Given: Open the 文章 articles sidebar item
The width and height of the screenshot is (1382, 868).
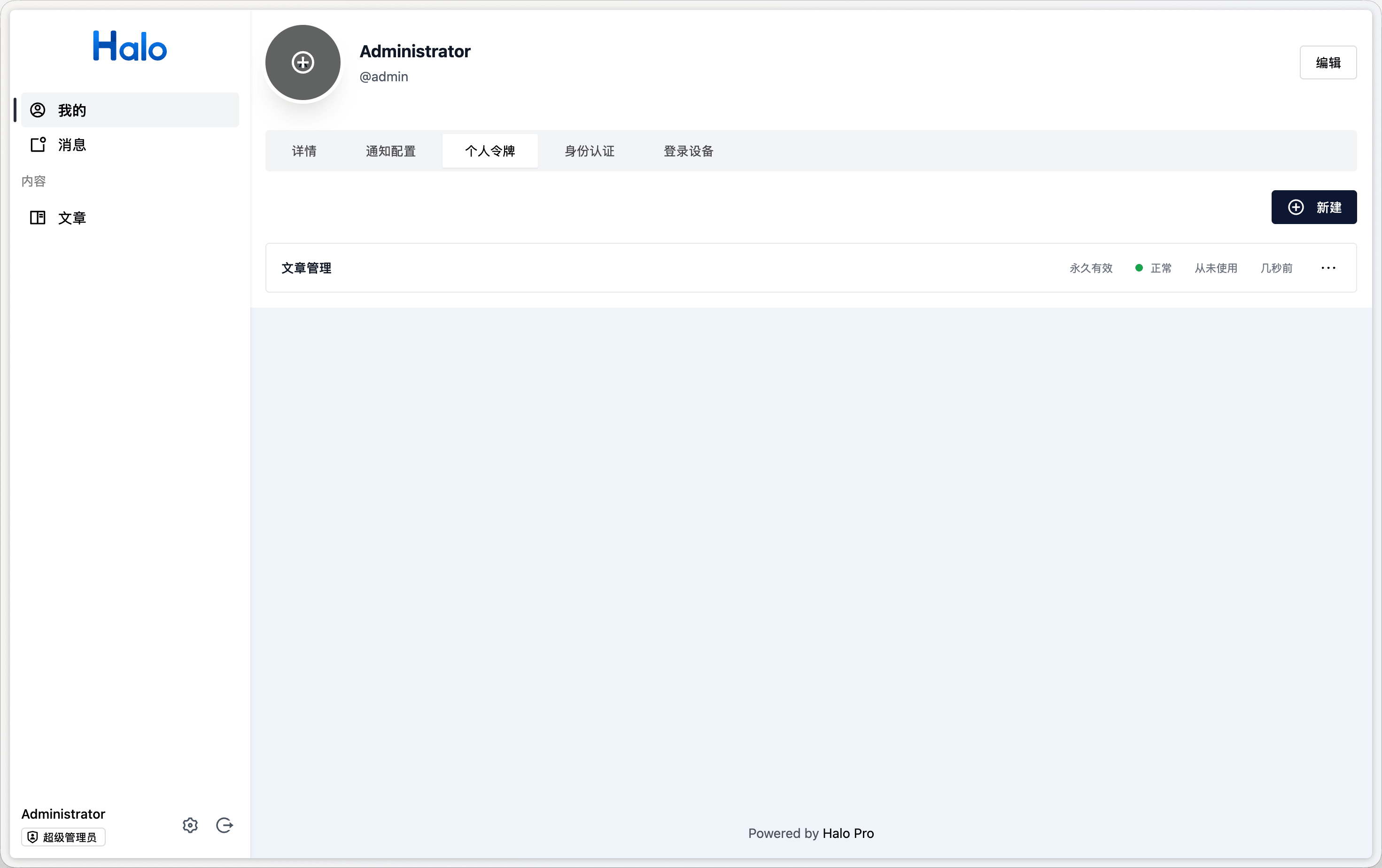Looking at the screenshot, I should pyautogui.click(x=130, y=218).
